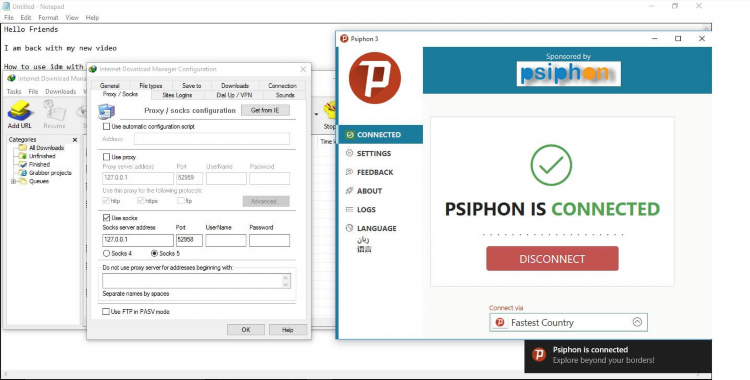Open Notepad's Format menu

click(x=48, y=18)
